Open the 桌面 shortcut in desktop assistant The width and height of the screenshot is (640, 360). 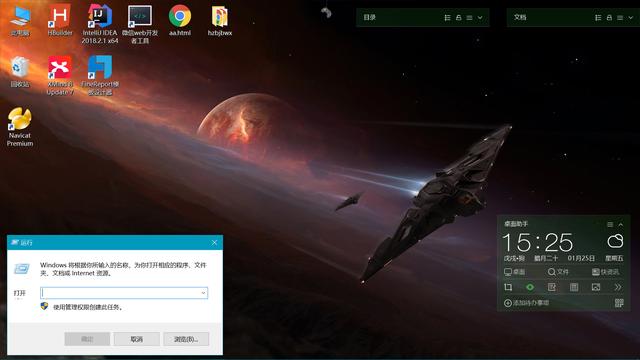515,272
